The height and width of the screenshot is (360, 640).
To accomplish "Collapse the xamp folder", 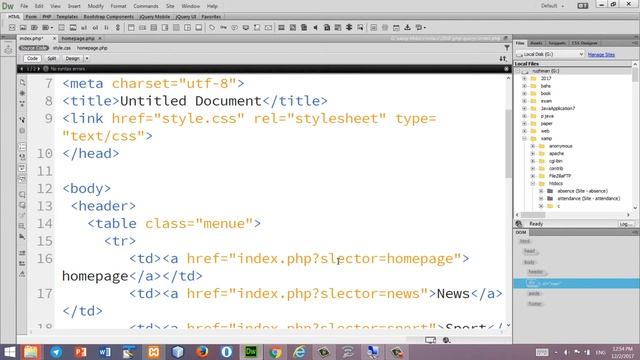I will 524,138.
